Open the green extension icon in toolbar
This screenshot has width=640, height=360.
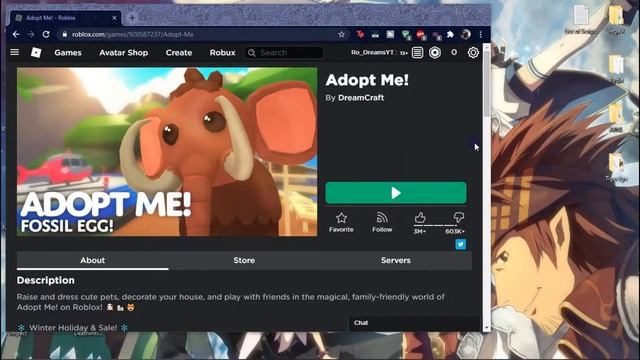406,35
